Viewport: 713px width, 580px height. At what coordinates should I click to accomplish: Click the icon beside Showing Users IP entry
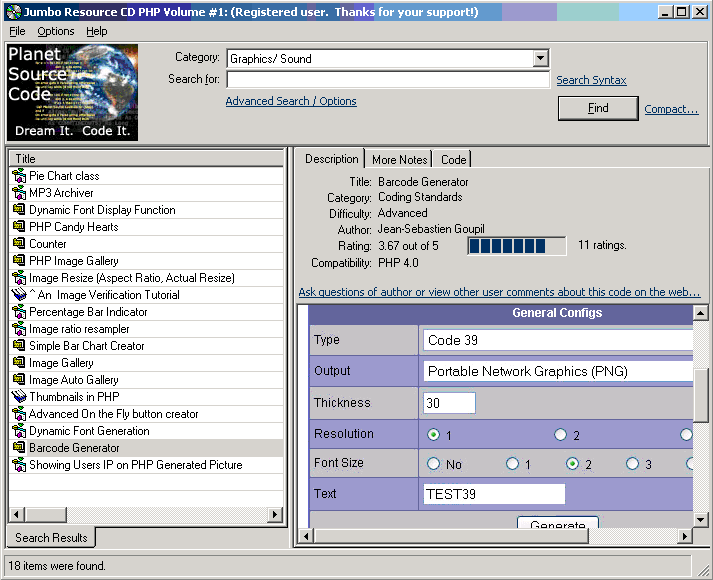click(x=19, y=465)
